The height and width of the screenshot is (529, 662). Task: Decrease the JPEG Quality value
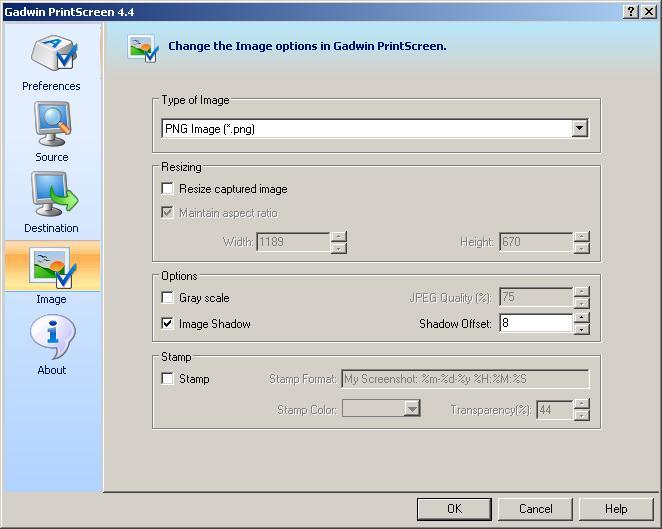click(582, 303)
